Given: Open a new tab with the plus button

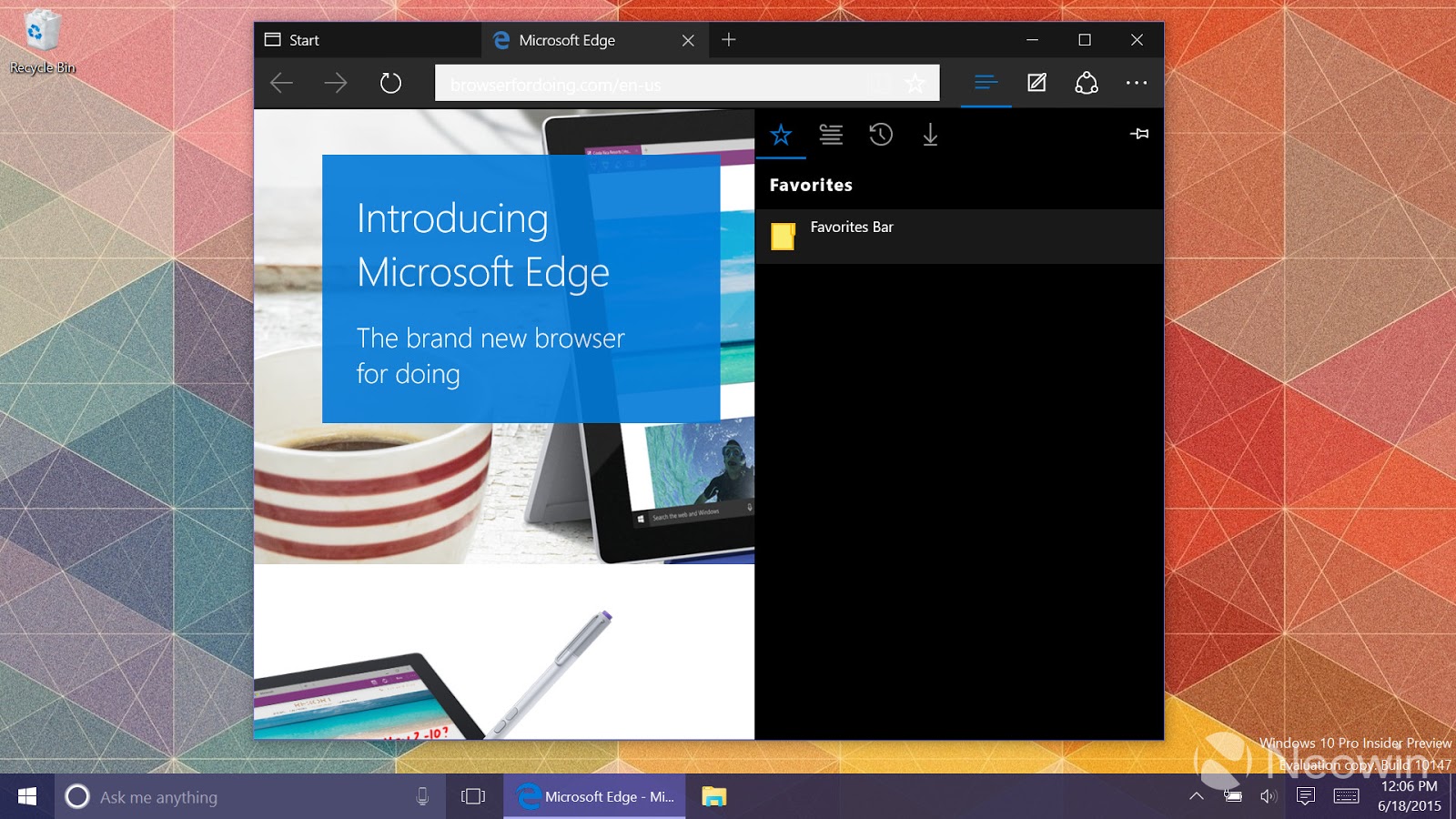Looking at the screenshot, I should (x=729, y=40).
